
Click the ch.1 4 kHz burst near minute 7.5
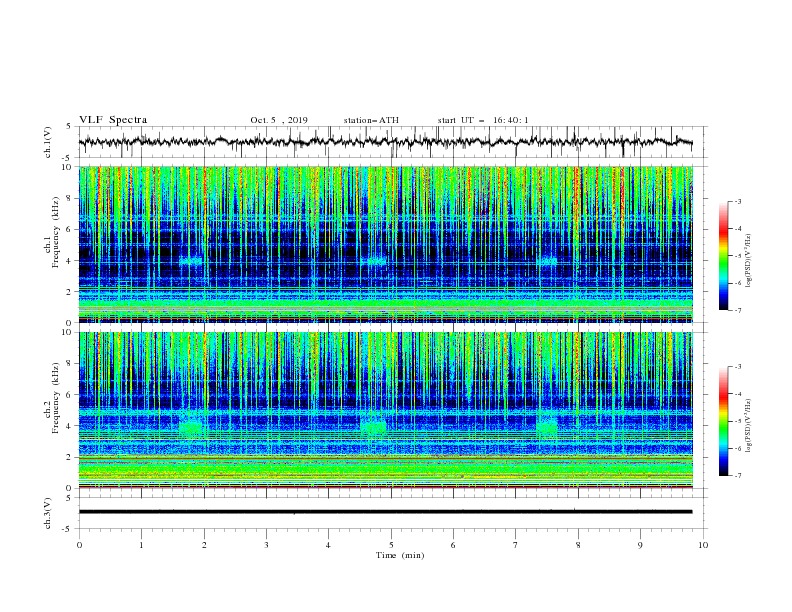547,261
